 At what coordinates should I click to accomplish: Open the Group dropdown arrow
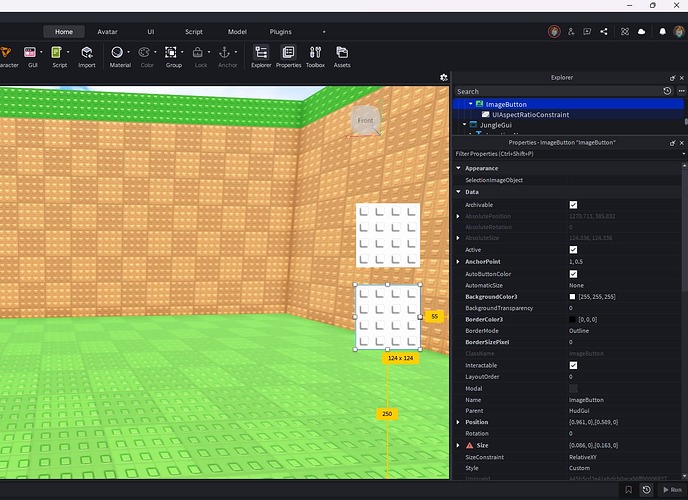(x=182, y=52)
